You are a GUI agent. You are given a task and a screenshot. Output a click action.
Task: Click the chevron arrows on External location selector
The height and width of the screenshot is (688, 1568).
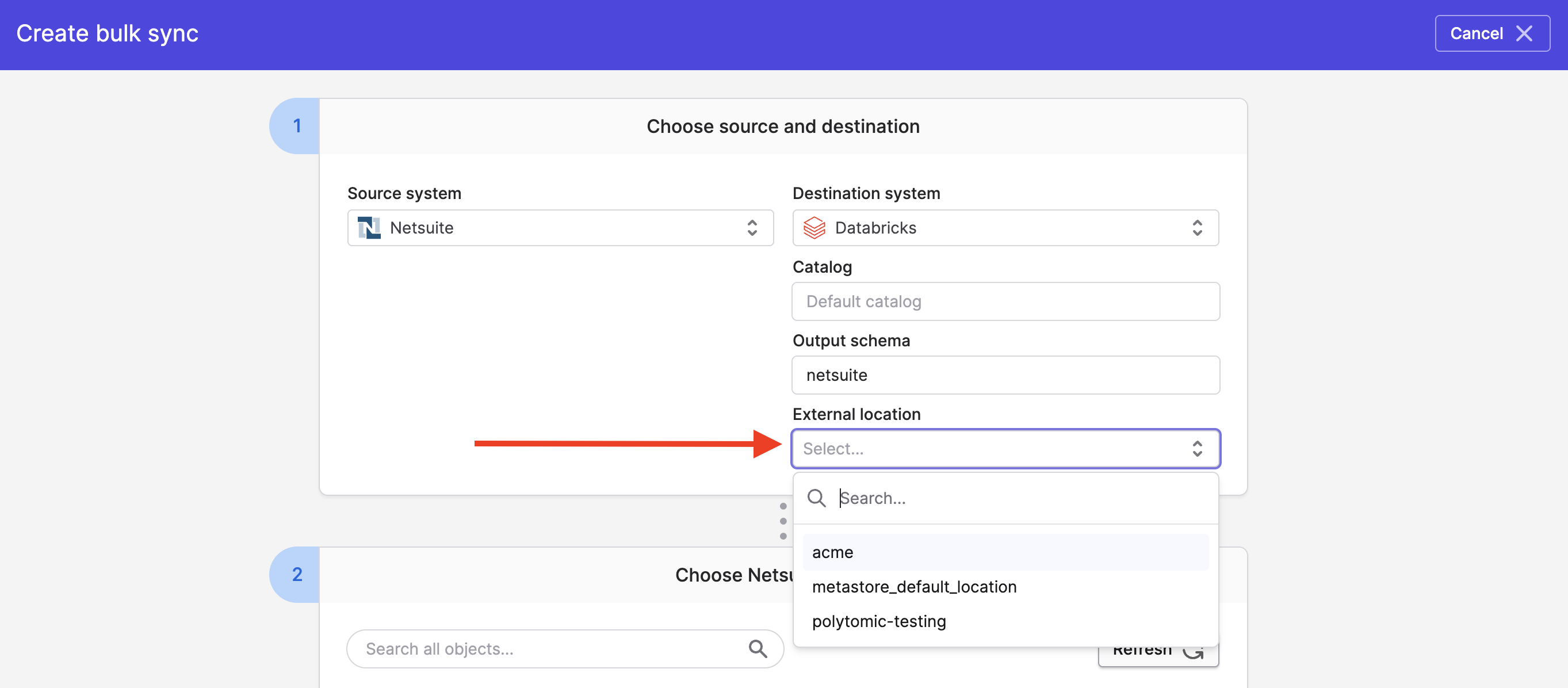point(1198,449)
